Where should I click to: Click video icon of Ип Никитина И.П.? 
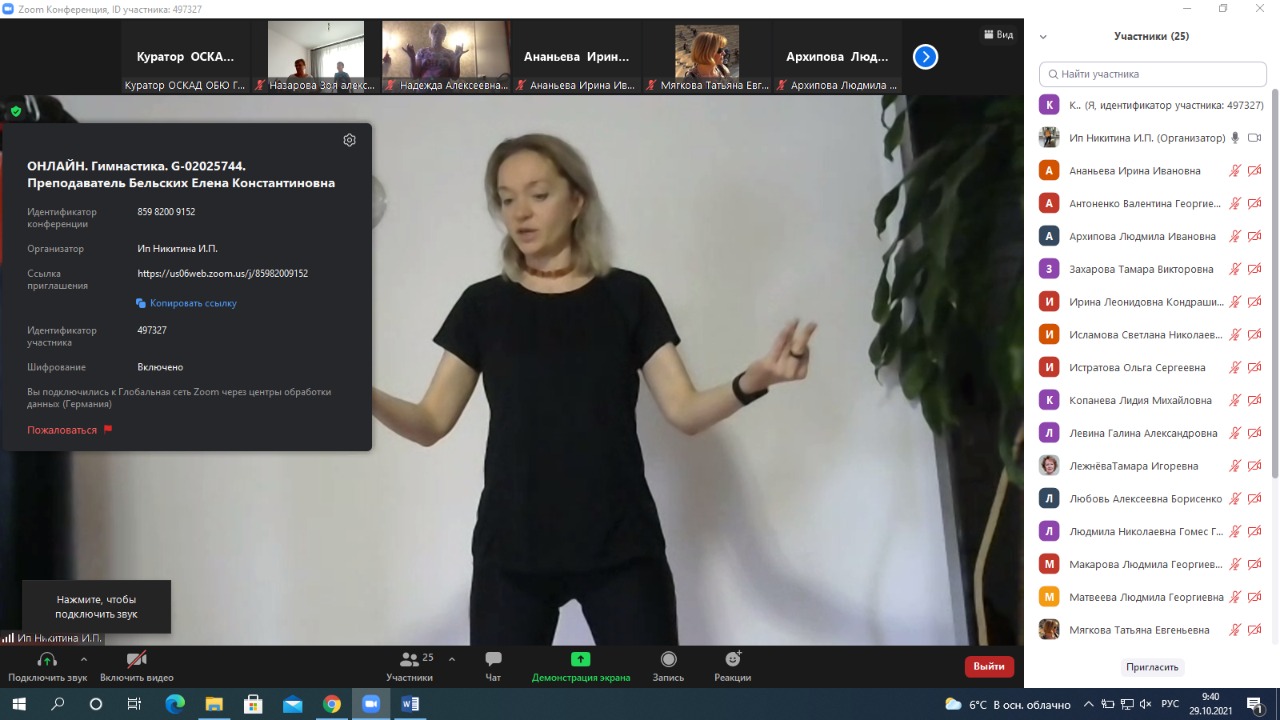coord(1254,138)
